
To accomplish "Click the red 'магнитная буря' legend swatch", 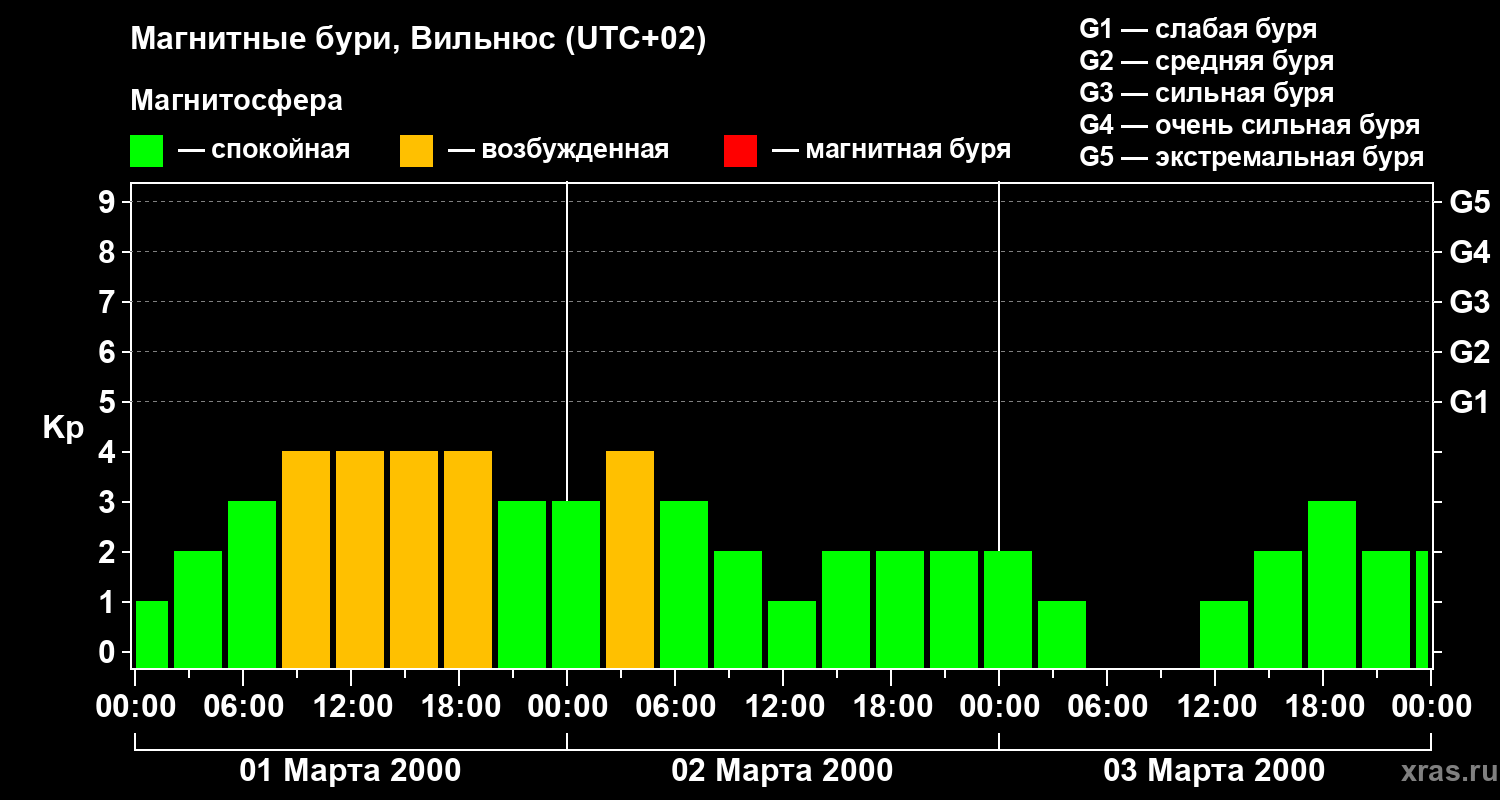I will [x=740, y=151].
